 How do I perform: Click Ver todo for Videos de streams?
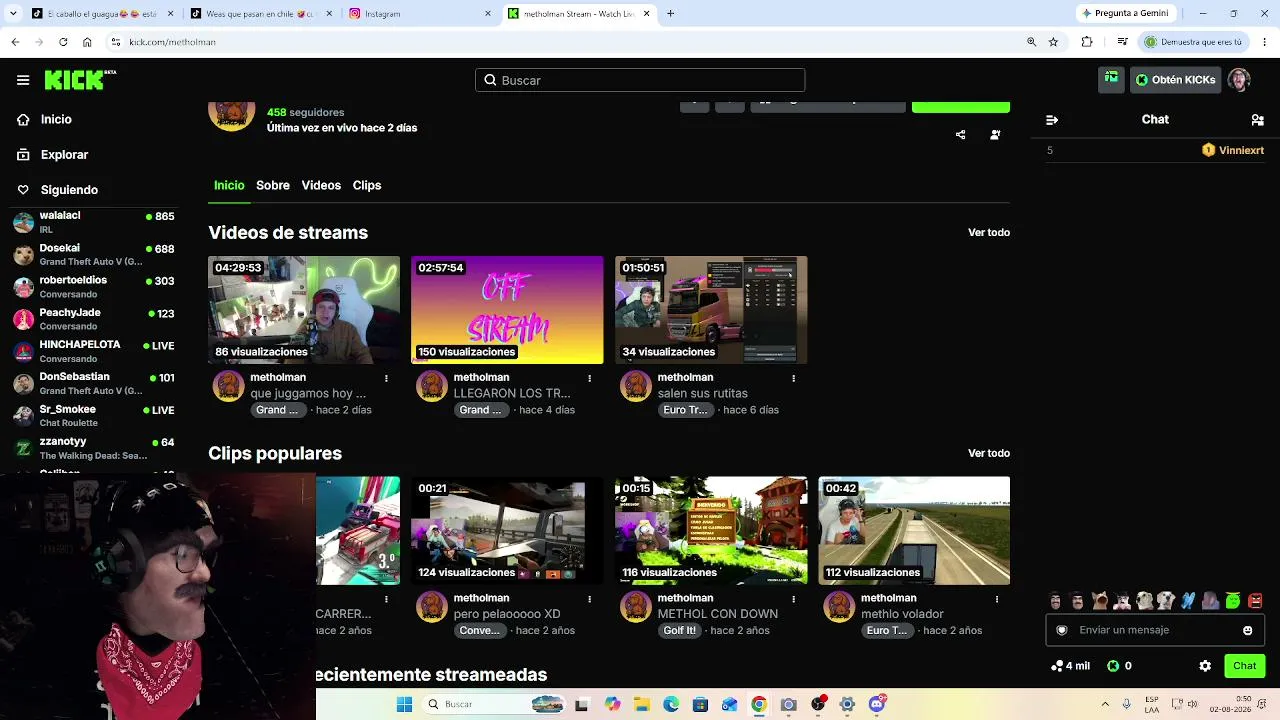pyautogui.click(x=989, y=232)
